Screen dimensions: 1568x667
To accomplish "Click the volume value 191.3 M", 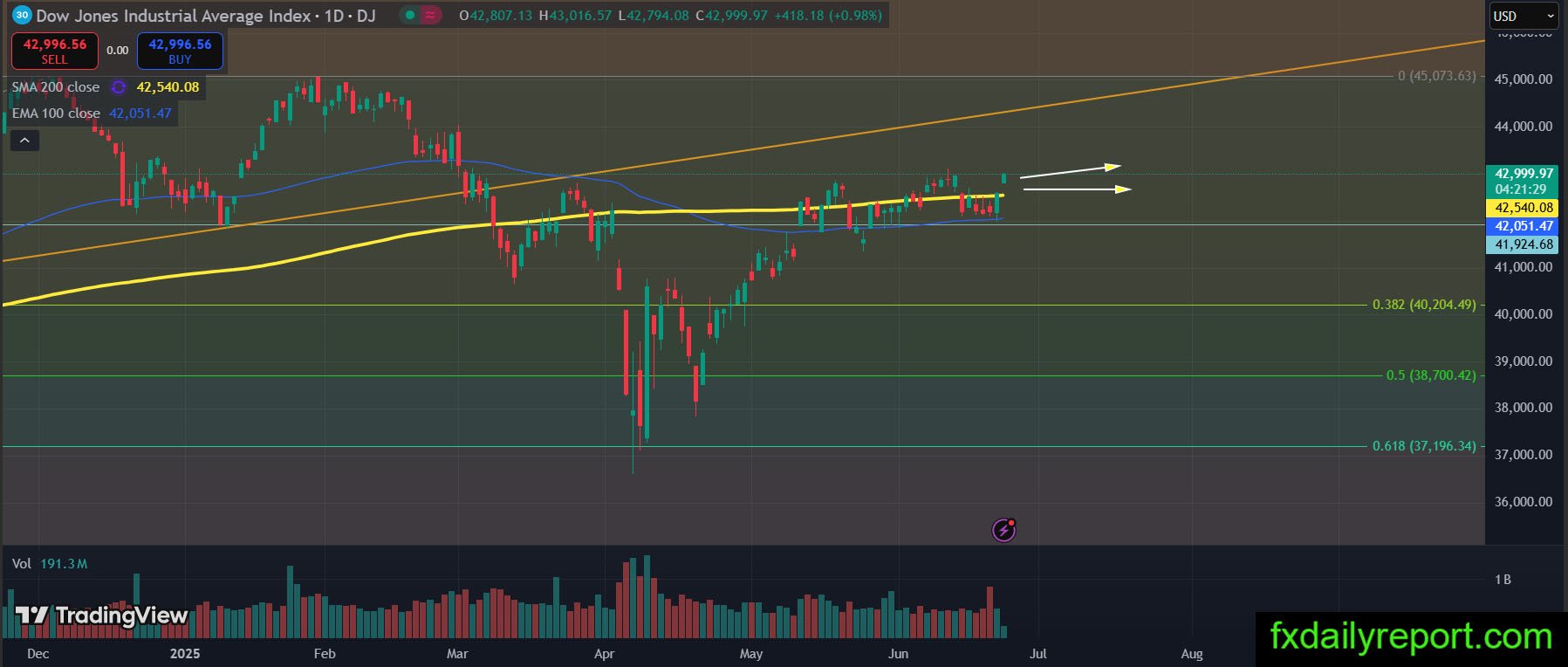I will click(x=64, y=564).
